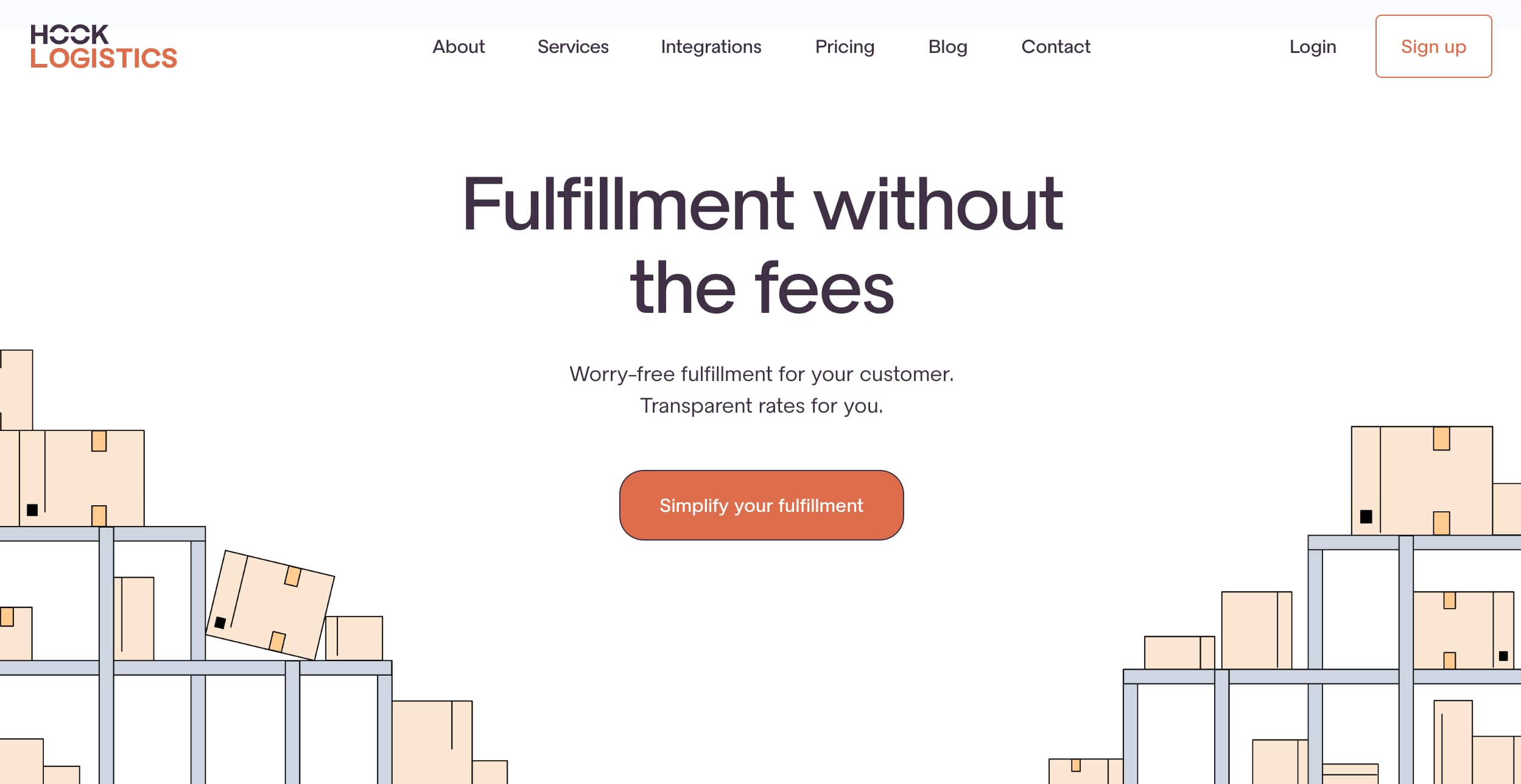Navigate to the Services section
The image size is (1521, 784).
tap(573, 47)
